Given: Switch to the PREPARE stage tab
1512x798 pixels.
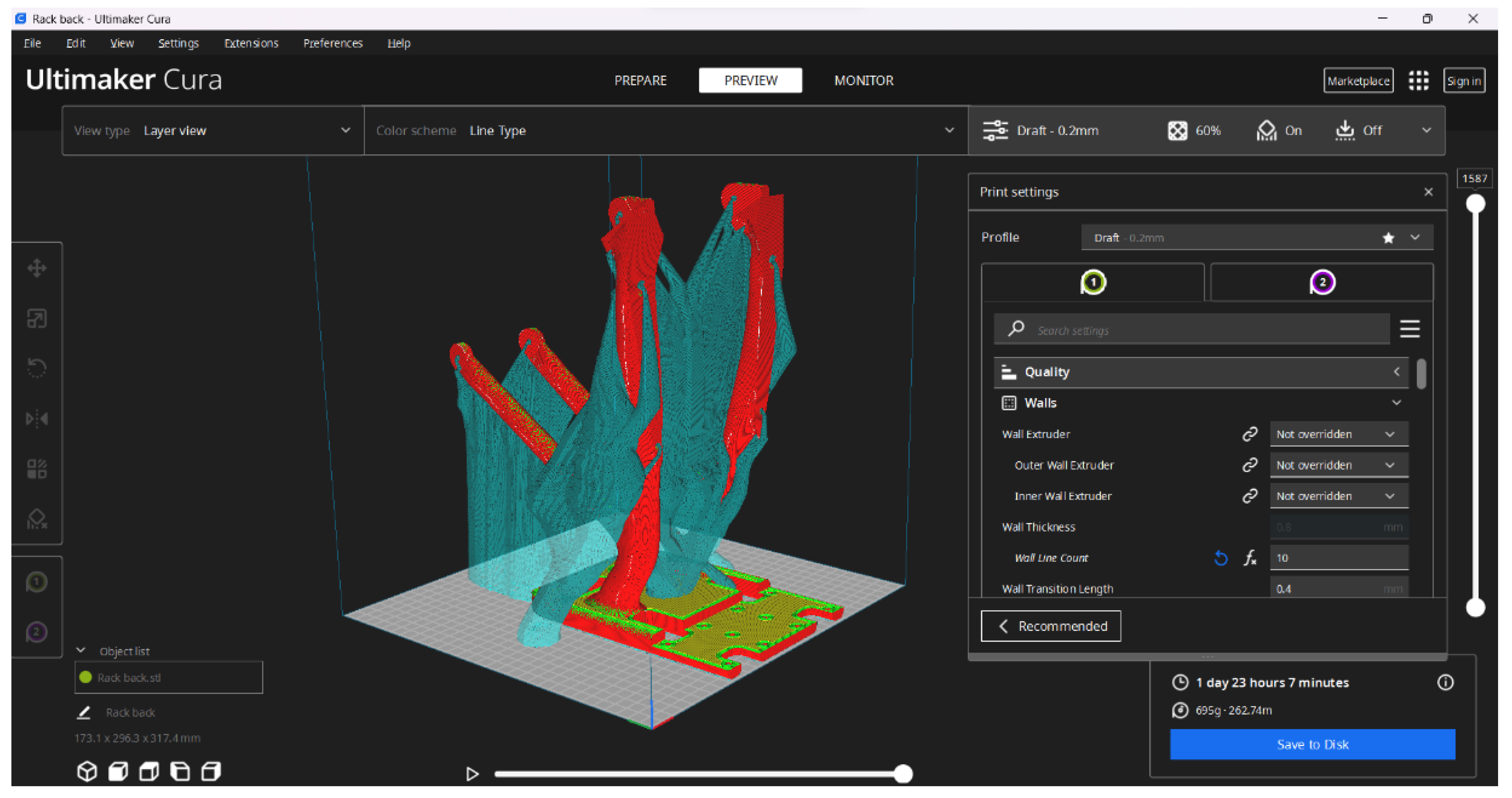Looking at the screenshot, I should coord(640,81).
